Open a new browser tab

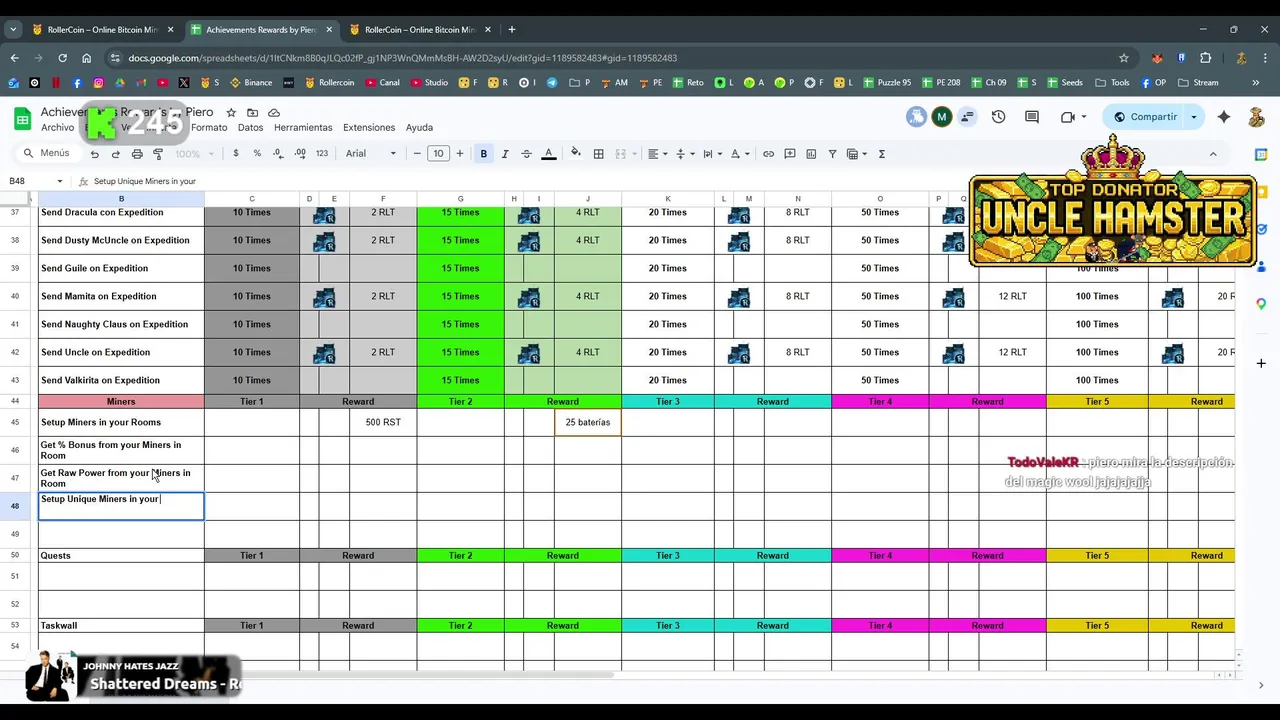[511, 30]
